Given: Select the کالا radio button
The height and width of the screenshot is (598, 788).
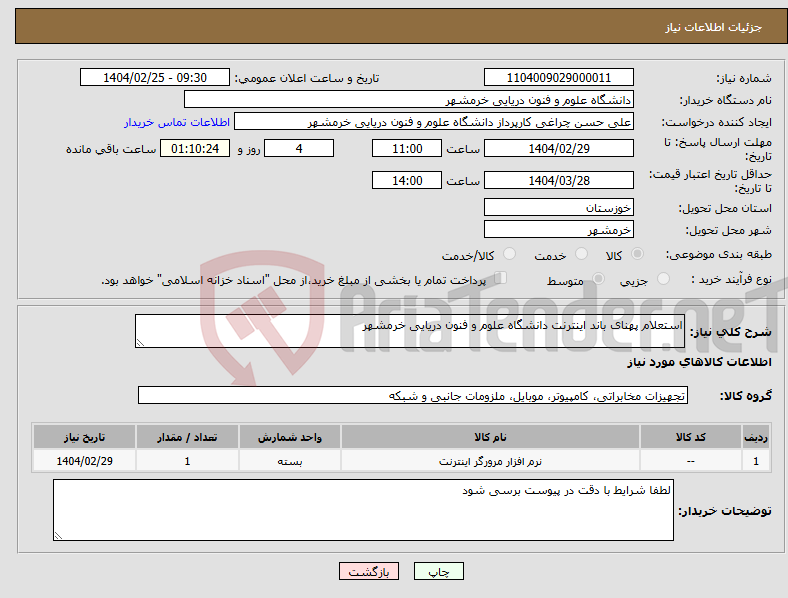Looking at the screenshot, I should tap(637, 254).
